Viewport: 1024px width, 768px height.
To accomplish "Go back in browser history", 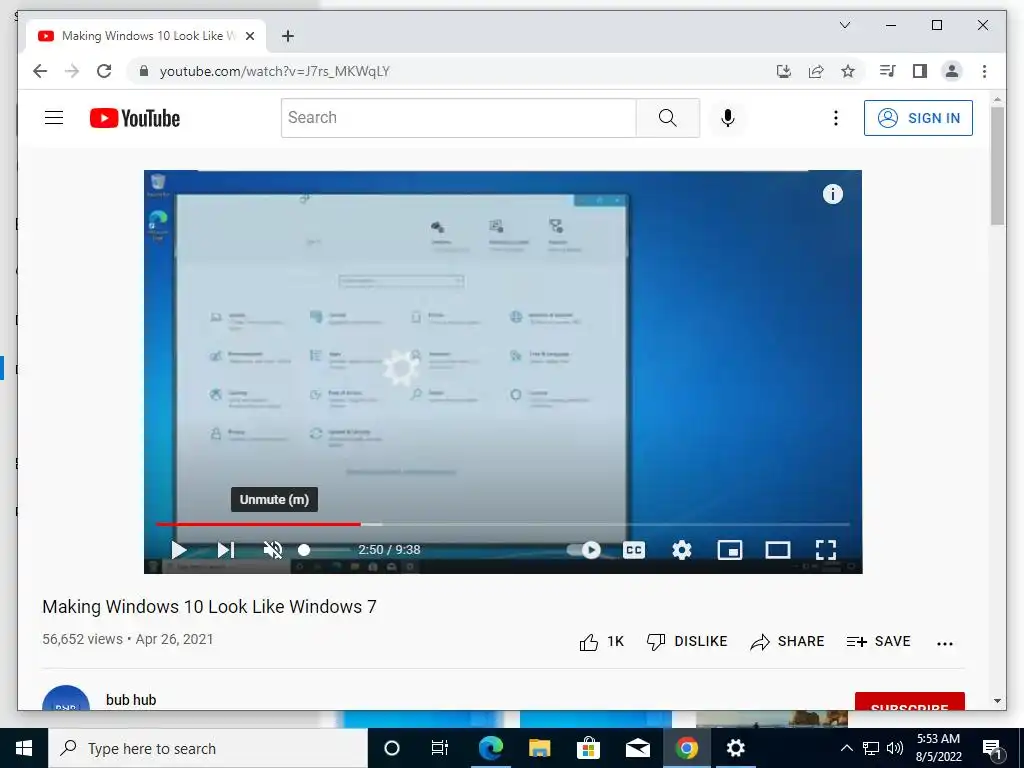I will (x=40, y=71).
